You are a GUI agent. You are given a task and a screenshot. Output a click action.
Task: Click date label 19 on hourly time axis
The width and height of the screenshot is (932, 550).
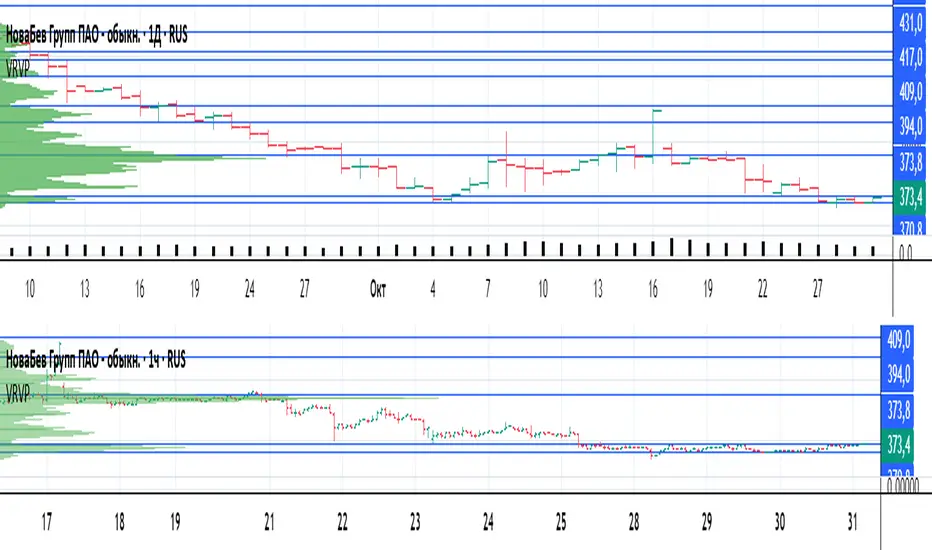[175, 522]
